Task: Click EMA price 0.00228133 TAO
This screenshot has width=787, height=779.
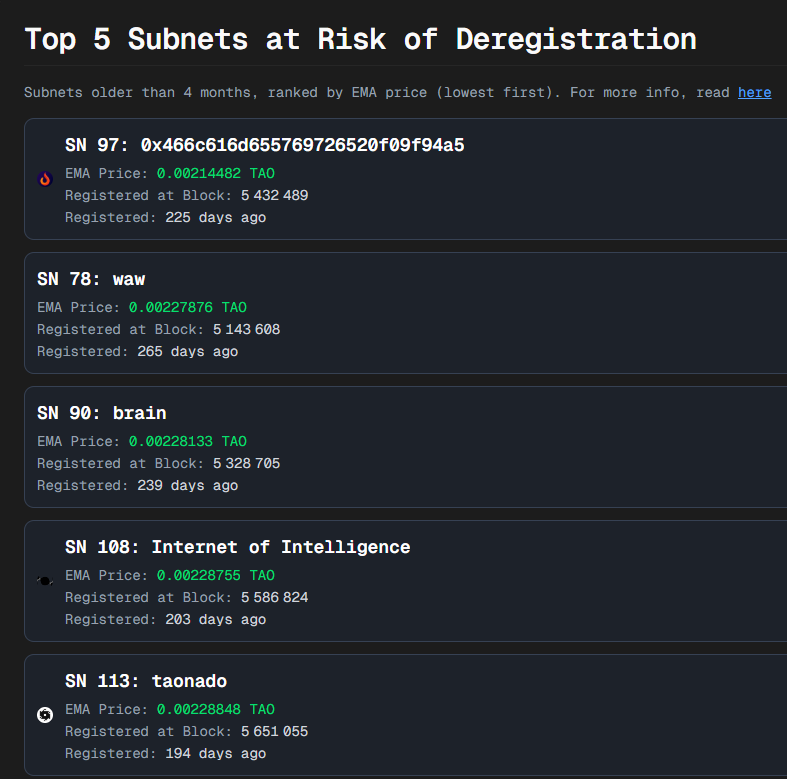Action: [x=187, y=442]
